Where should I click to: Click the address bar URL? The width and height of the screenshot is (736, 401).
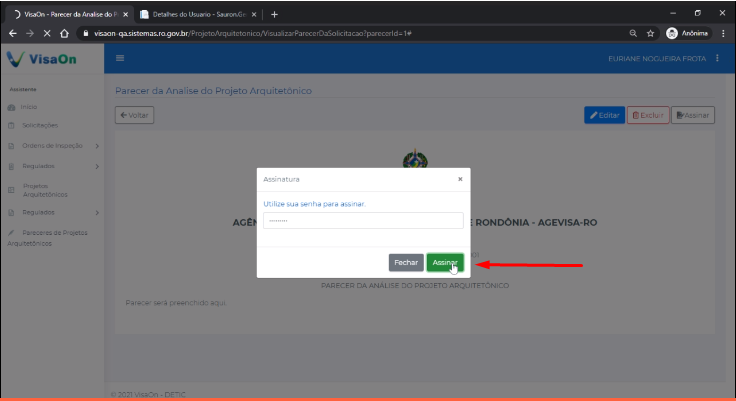tap(253, 33)
